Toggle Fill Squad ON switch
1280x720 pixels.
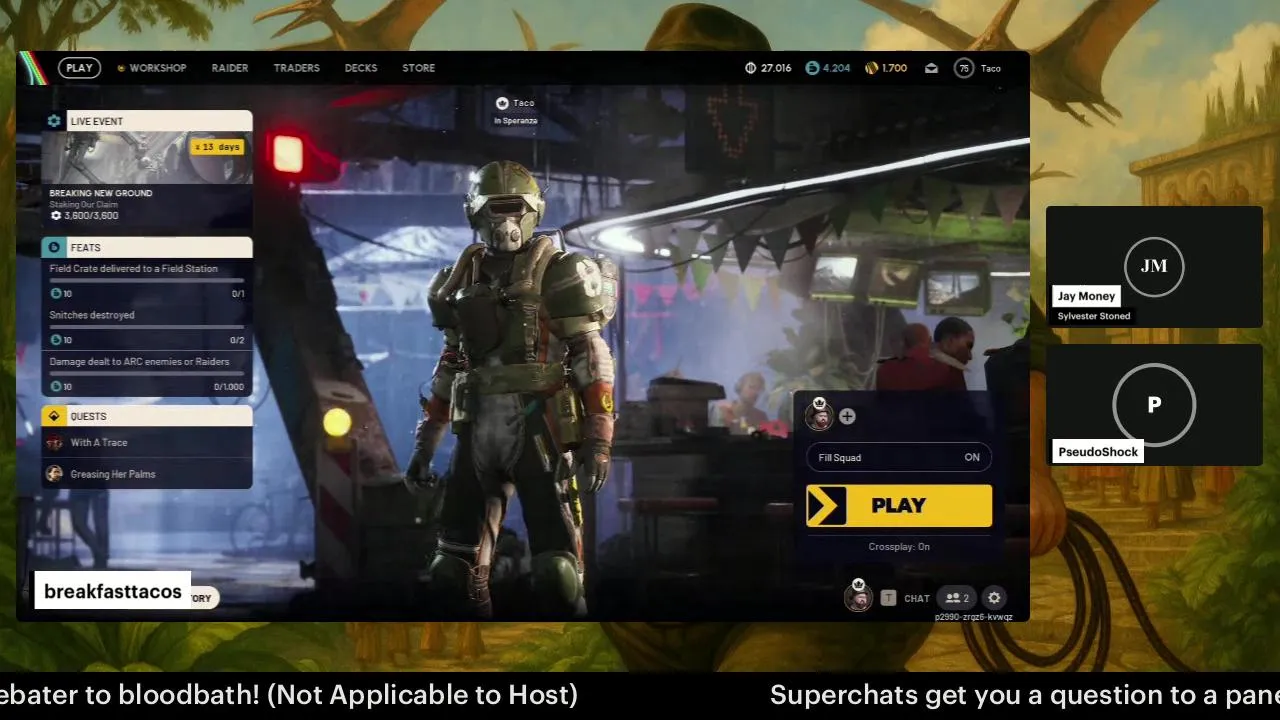899,457
